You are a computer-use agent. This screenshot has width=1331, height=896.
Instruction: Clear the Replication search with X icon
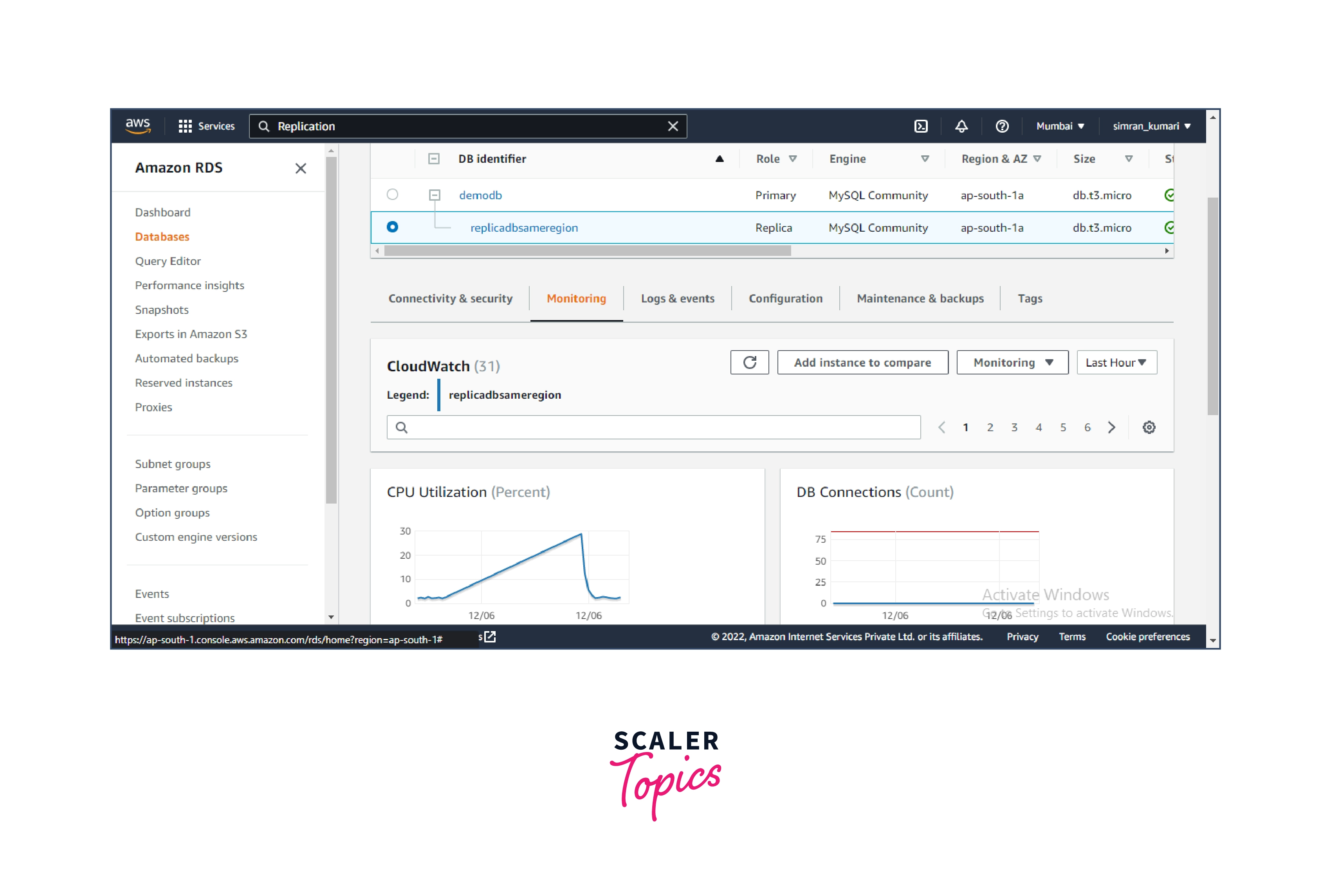673,126
